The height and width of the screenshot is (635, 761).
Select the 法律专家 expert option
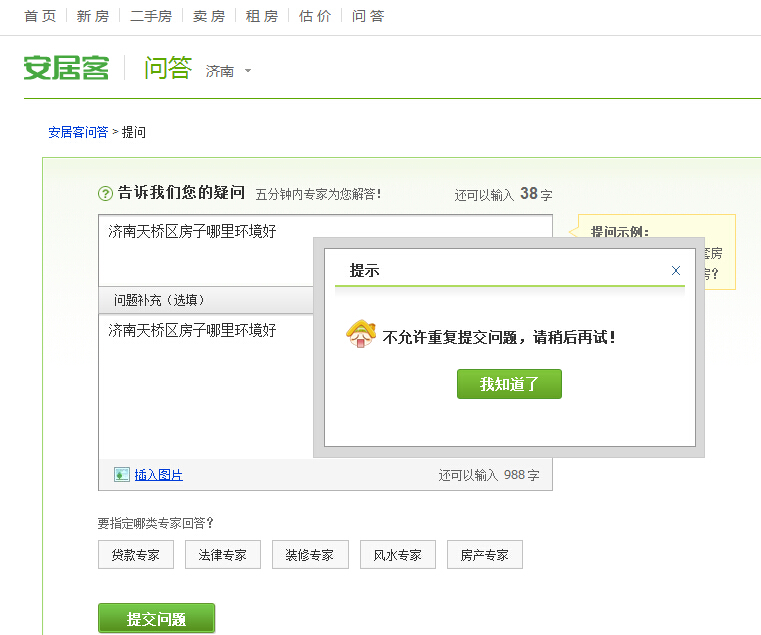(x=223, y=554)
